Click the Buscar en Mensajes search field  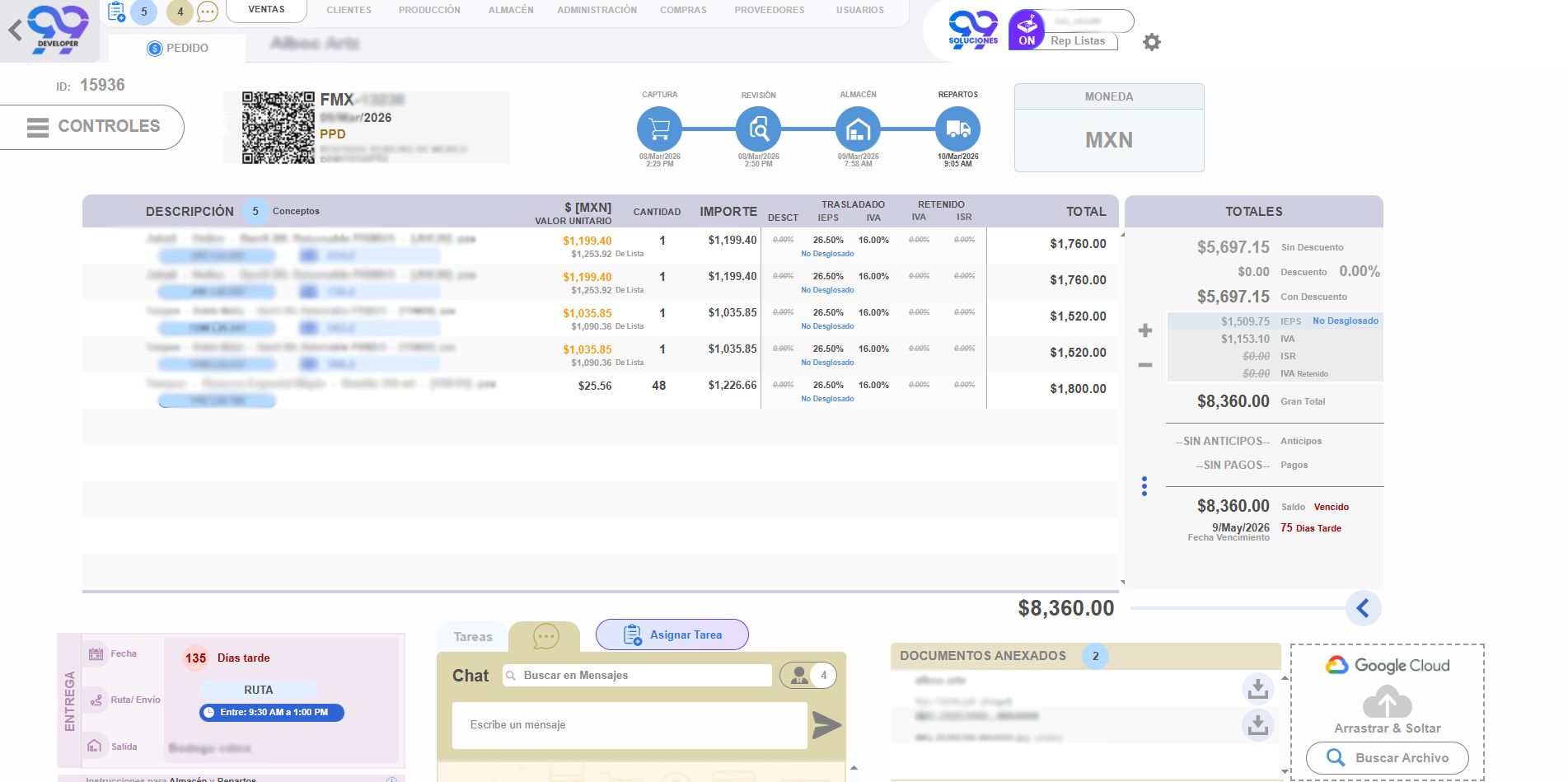638,675
